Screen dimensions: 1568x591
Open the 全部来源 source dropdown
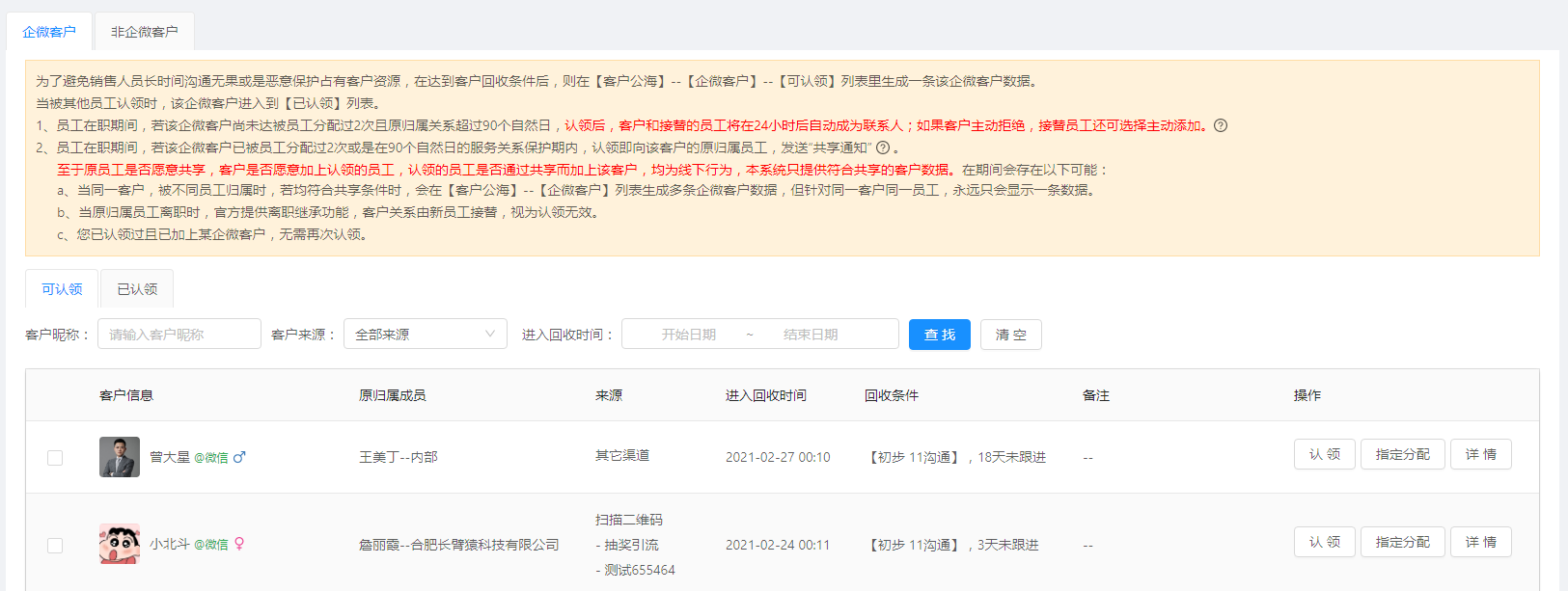pos(426,335)
